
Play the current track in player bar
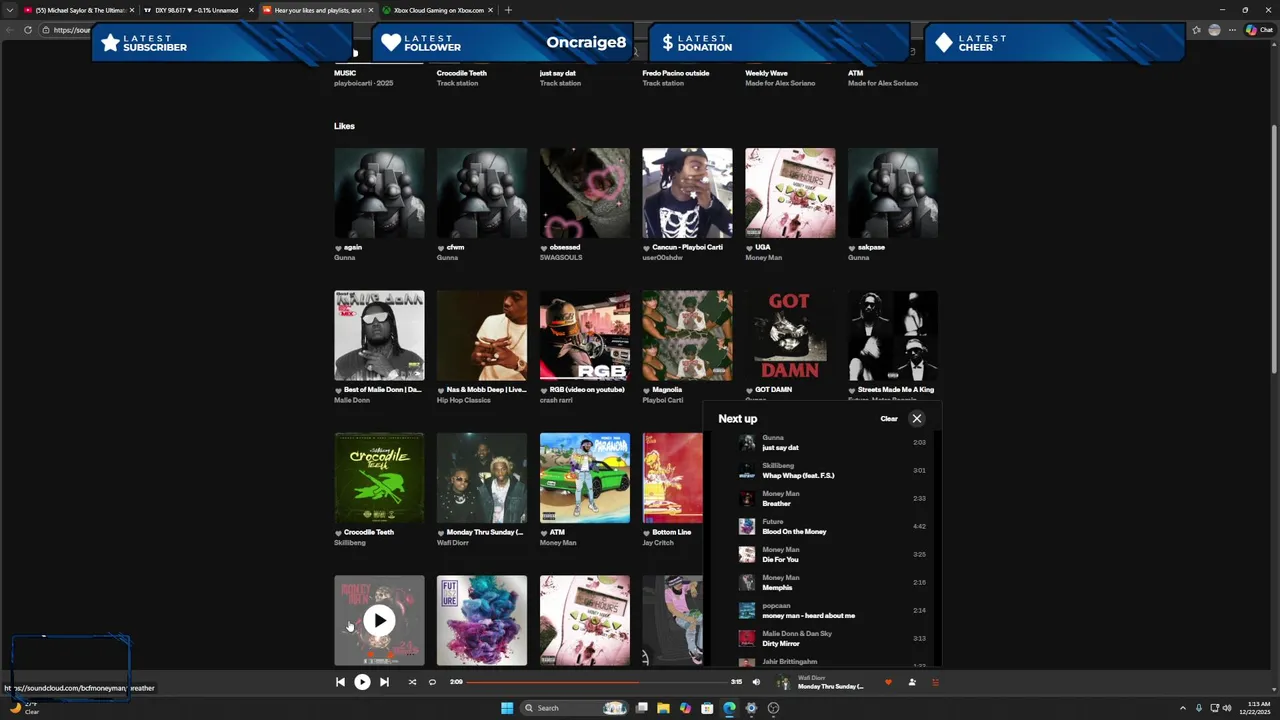362,682
